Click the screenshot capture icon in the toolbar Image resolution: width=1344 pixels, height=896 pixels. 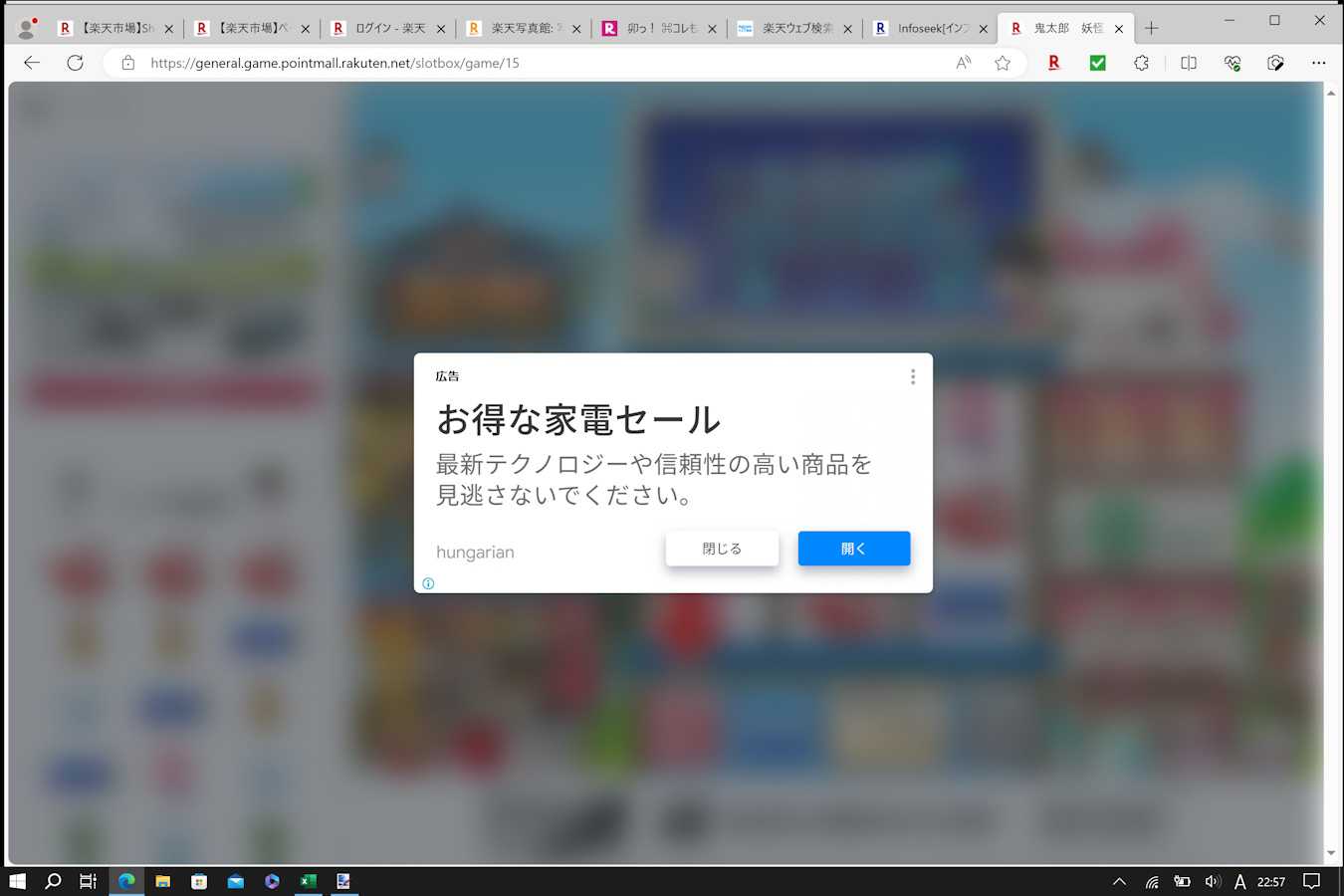(1275, 63)
